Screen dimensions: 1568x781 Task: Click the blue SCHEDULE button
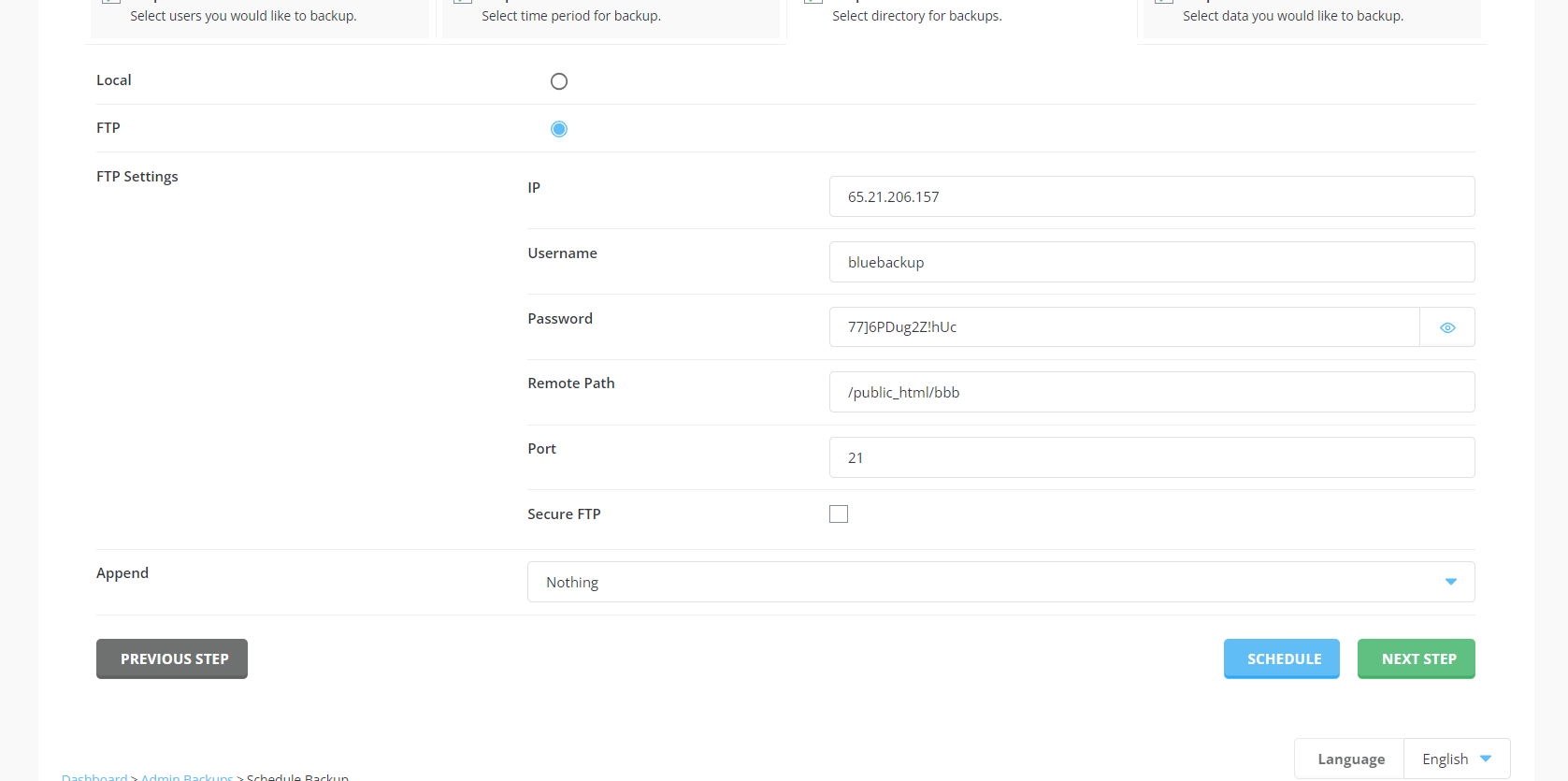tap(1281, 658)
